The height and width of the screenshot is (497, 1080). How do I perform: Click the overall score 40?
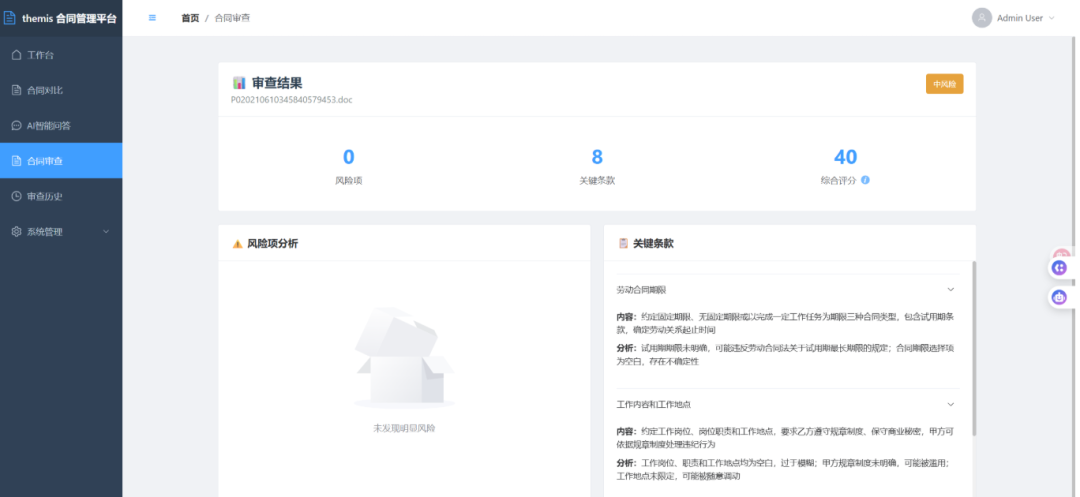click(x=845, y=157)
